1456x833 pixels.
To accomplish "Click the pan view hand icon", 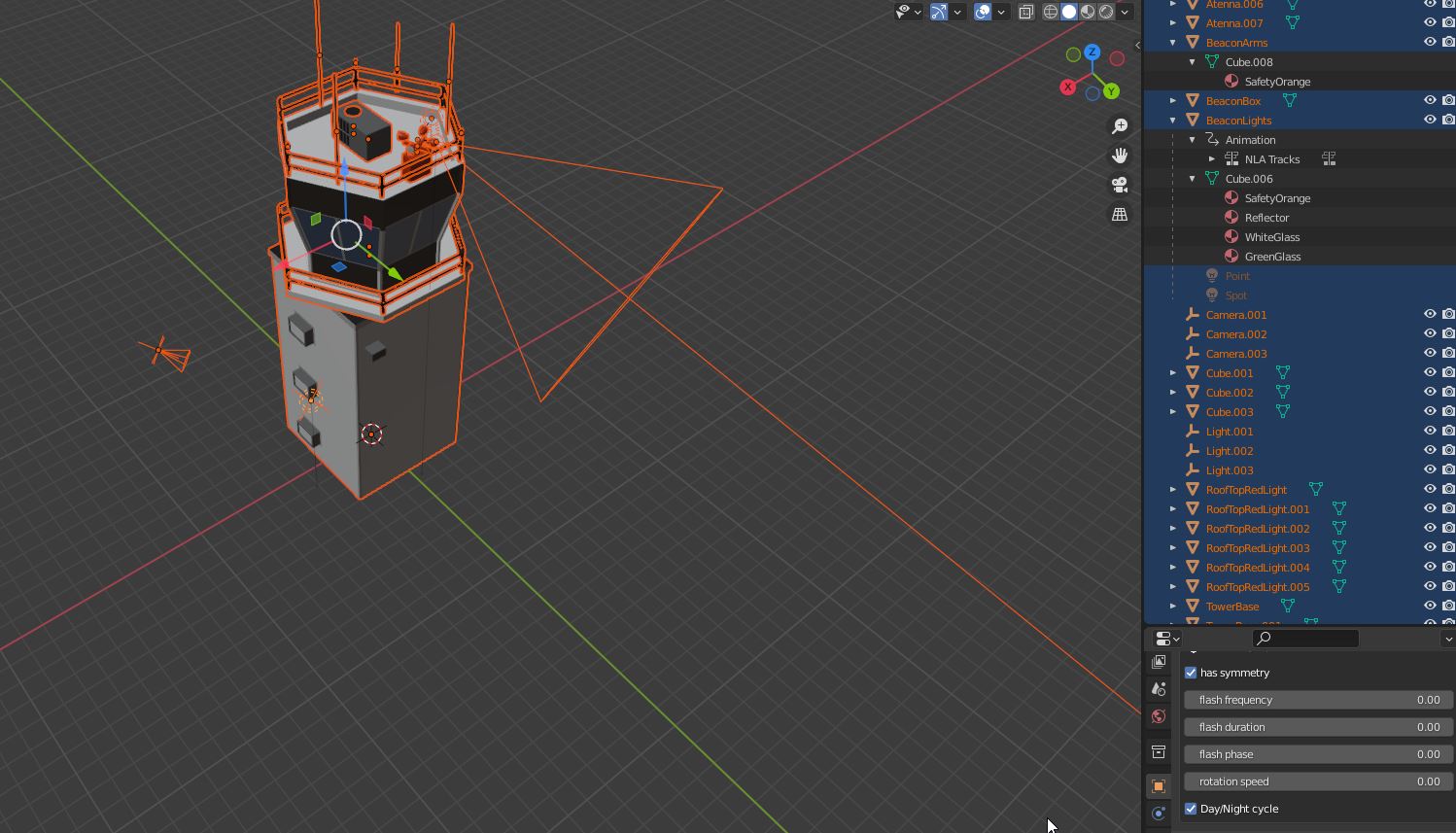I will tap(1120, 156).
